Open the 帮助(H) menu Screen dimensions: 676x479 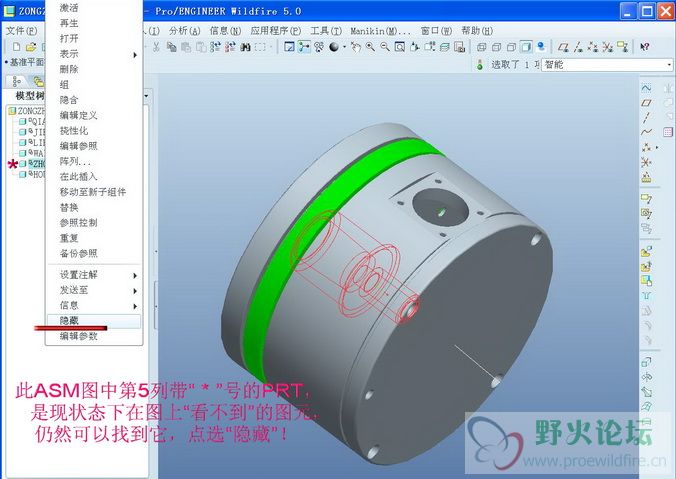[x=477, y=31]
